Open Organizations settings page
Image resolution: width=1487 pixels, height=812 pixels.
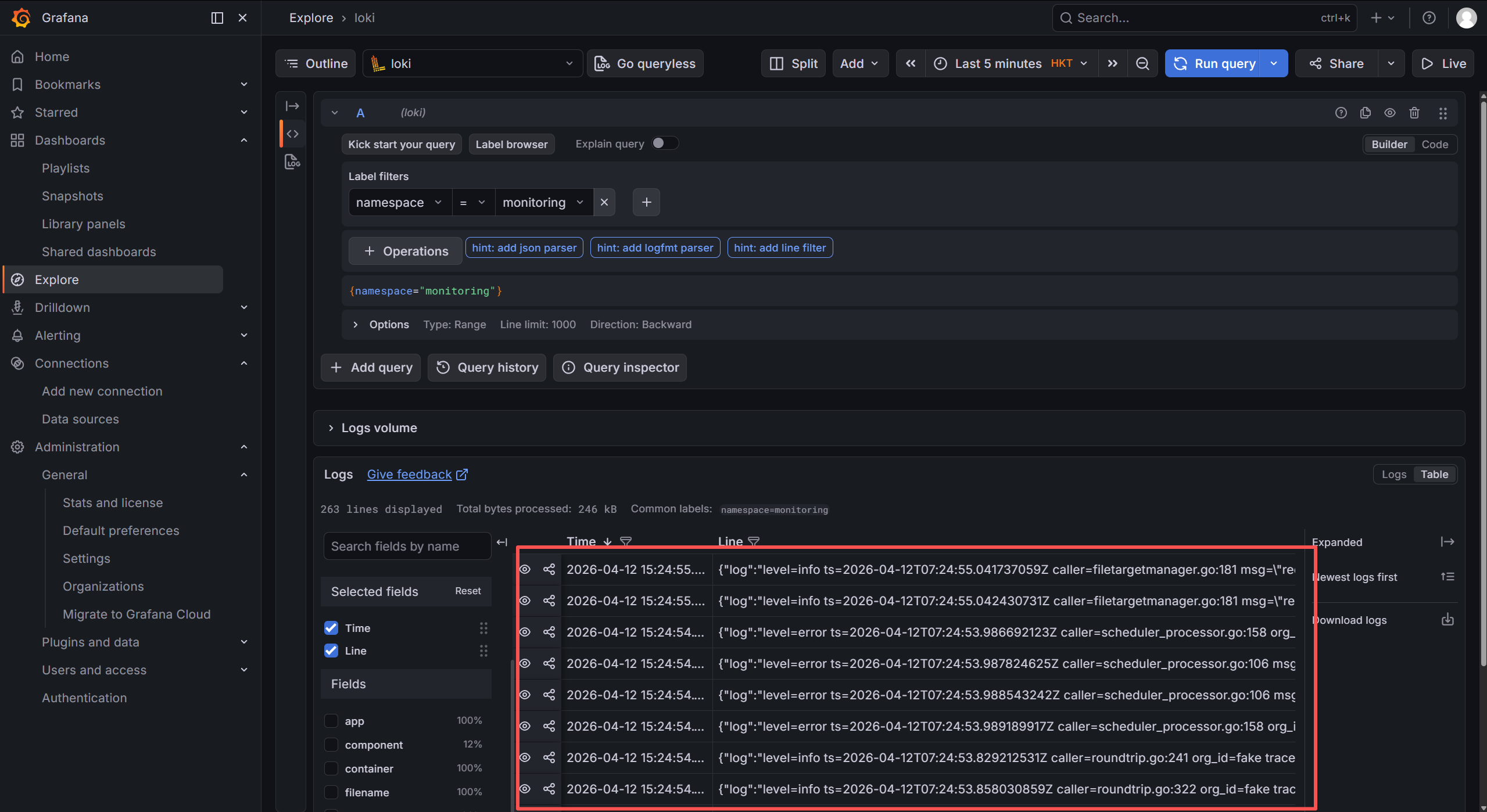point(103,586)
